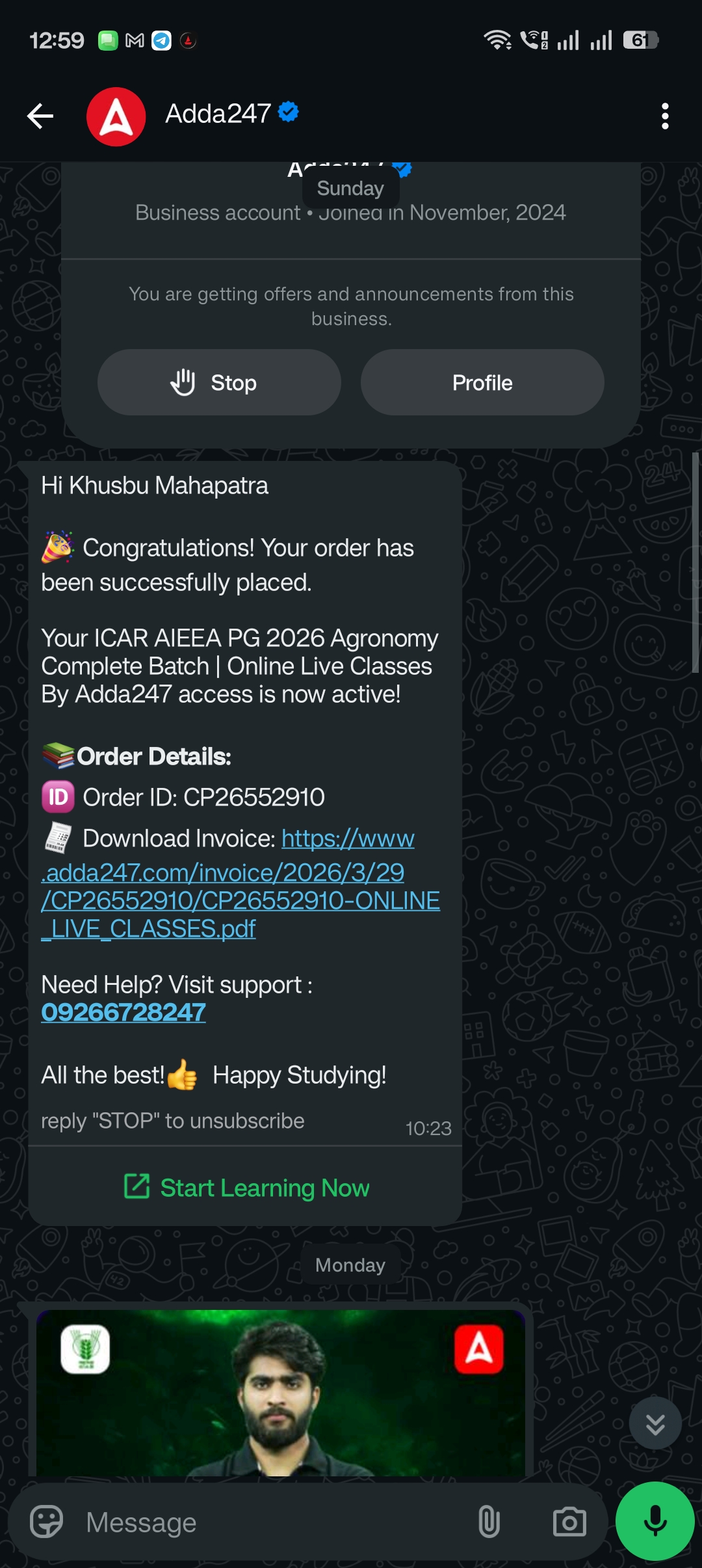Click the Adda247 chat title
The height and width of the screenshot is (1568, 702).
(218, 114)
